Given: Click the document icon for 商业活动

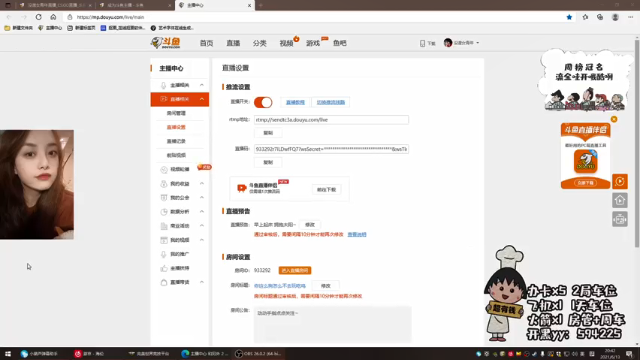Looking at the screenshot, I should (164, 226).
